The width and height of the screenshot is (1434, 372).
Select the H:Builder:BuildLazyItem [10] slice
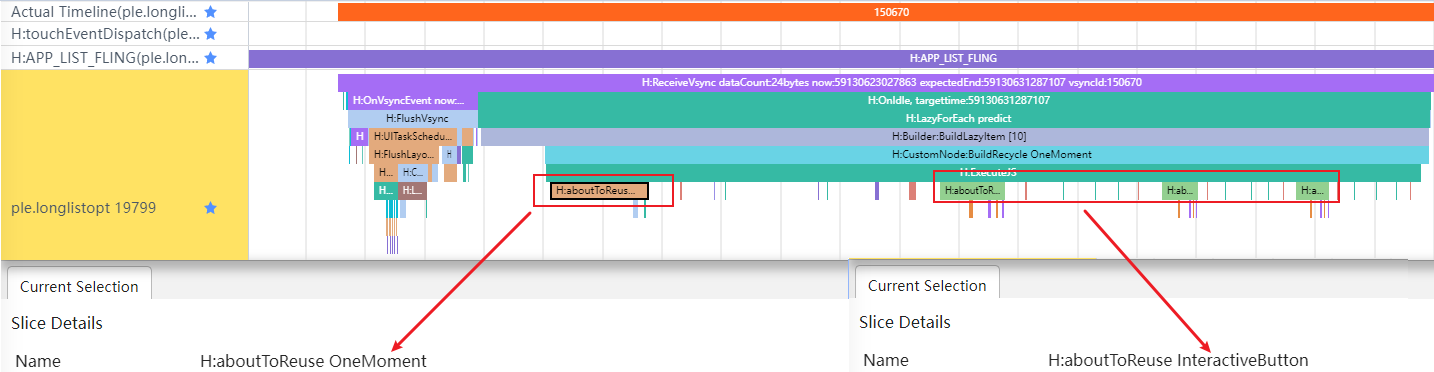955,136
